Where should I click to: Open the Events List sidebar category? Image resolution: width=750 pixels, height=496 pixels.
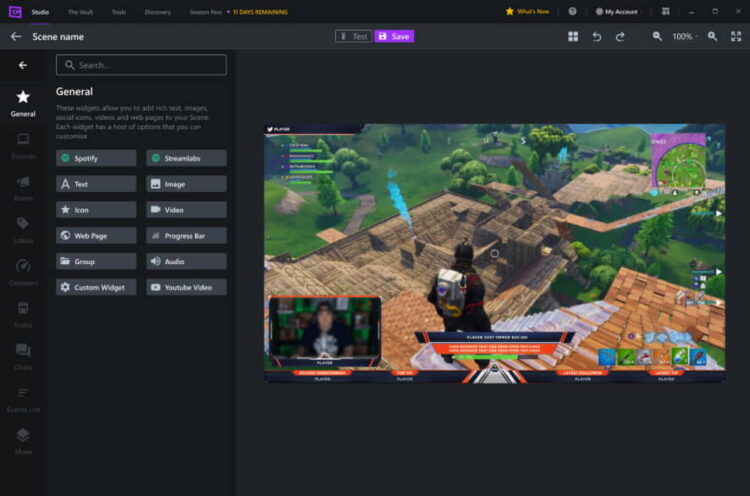pyautogui.click(x=23, y=398)
